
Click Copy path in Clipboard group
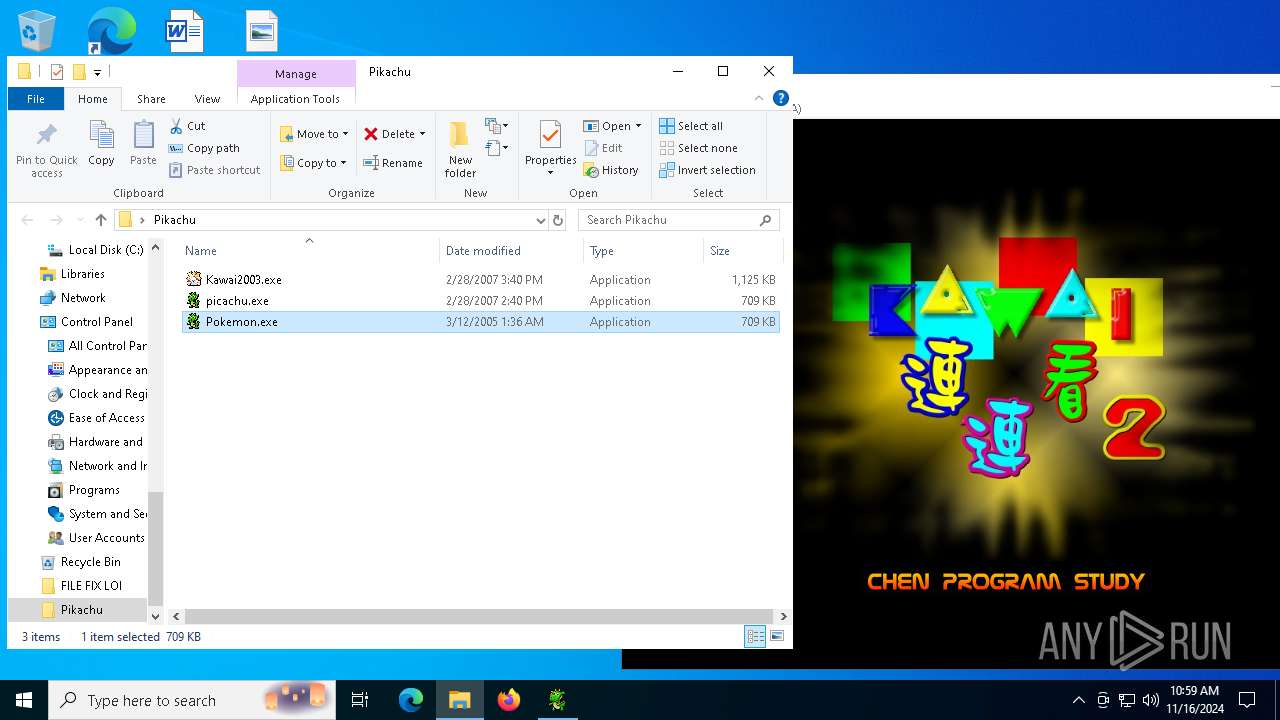pos(204,148)
